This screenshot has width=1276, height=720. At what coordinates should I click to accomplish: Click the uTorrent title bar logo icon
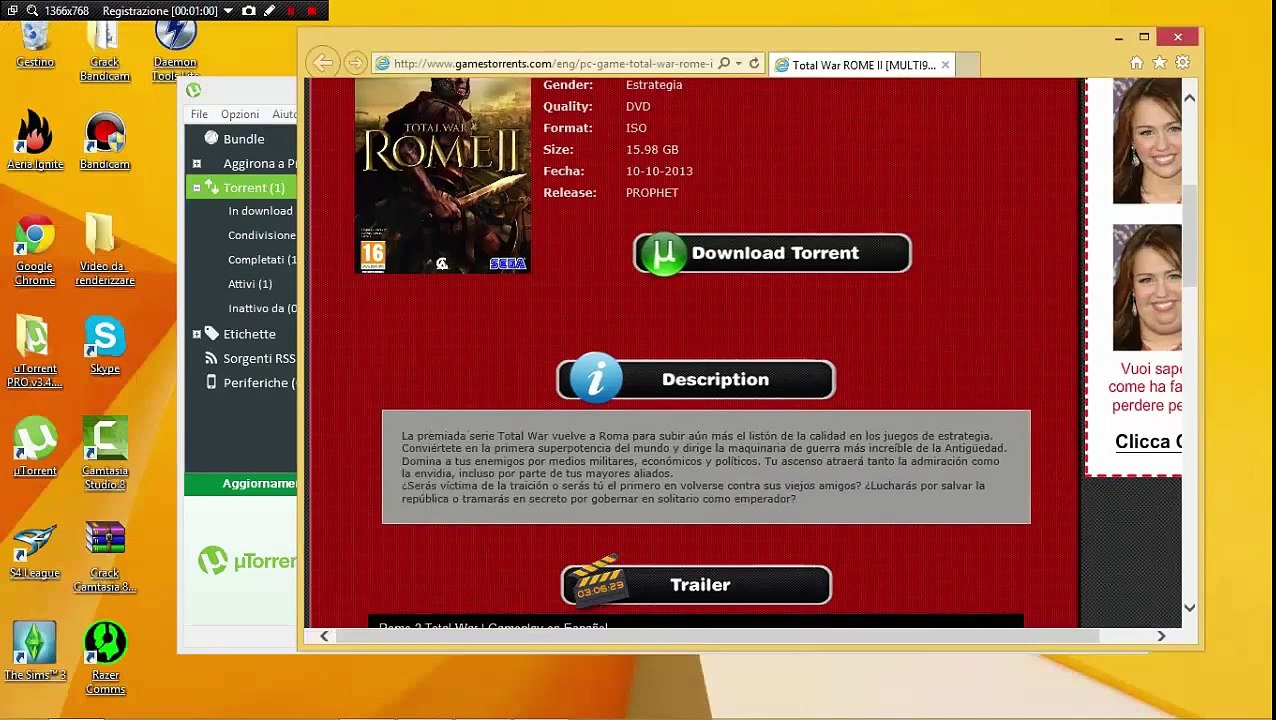(193, 90)
